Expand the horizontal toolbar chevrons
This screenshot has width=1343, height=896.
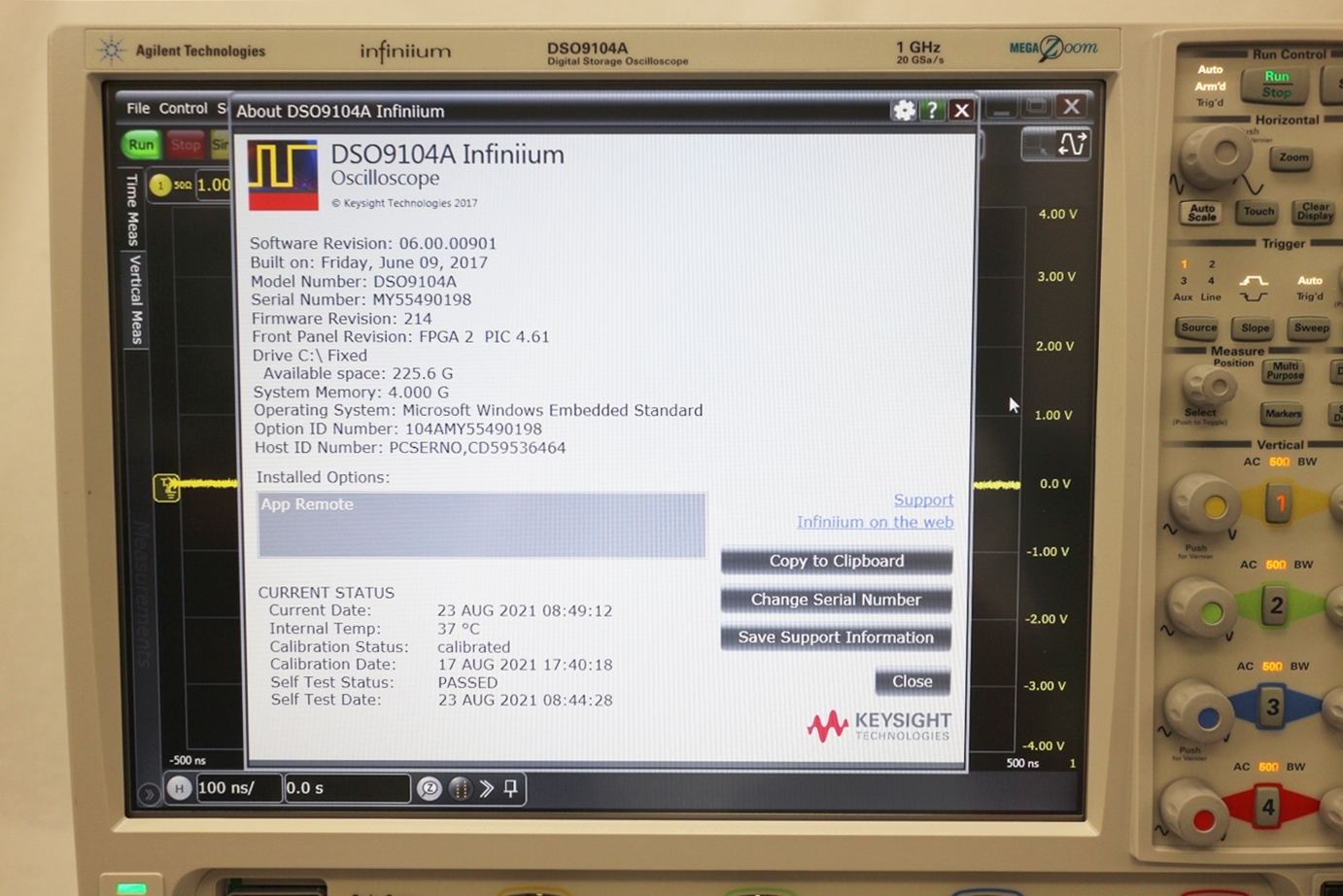point(486,788)
